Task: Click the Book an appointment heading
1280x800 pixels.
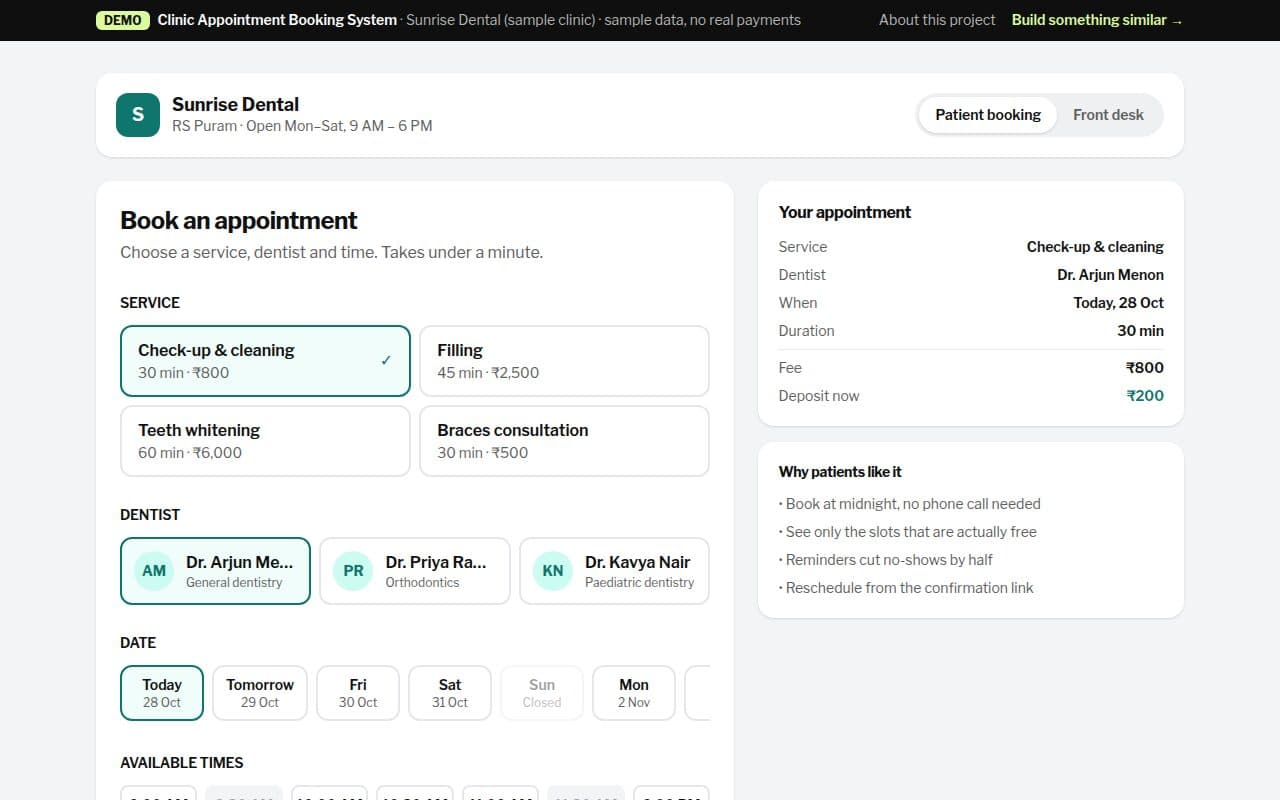Action: [x=239, y=220]
